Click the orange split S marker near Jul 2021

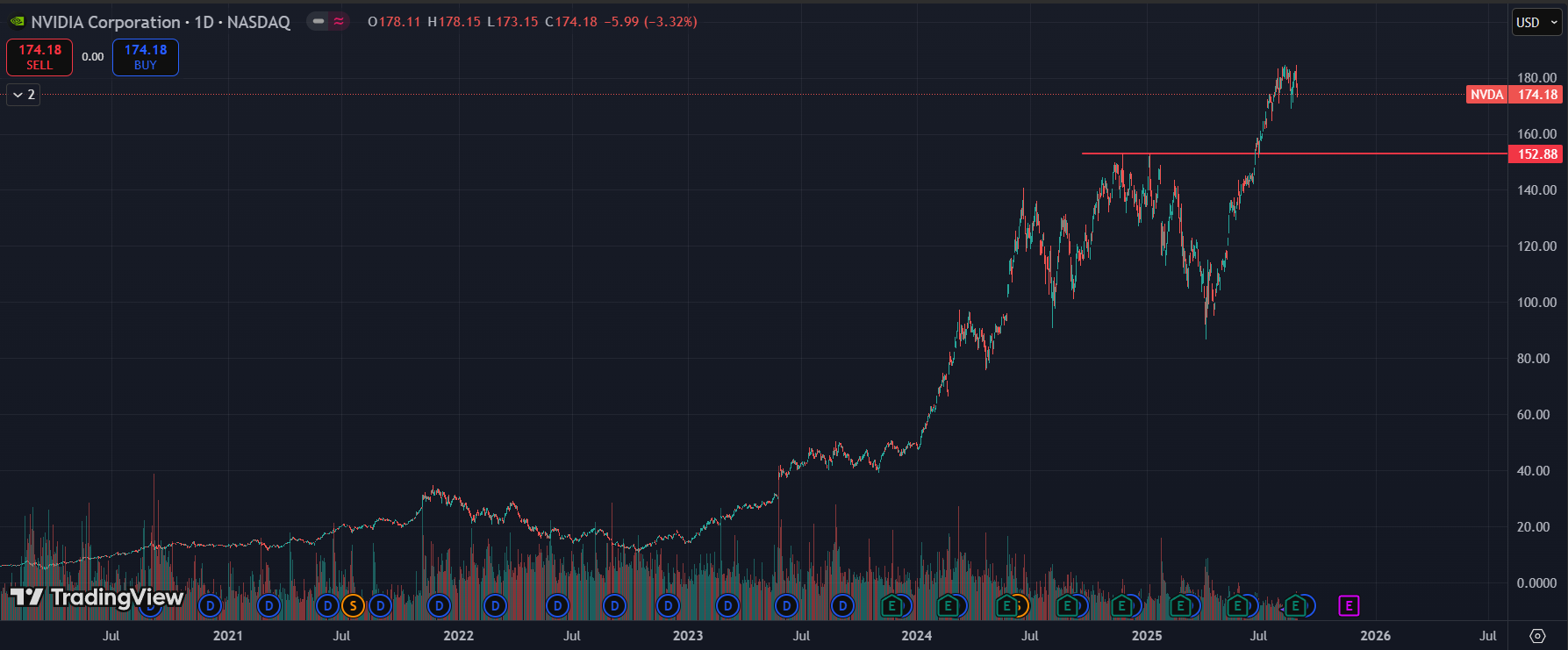[x=353, y=605]
